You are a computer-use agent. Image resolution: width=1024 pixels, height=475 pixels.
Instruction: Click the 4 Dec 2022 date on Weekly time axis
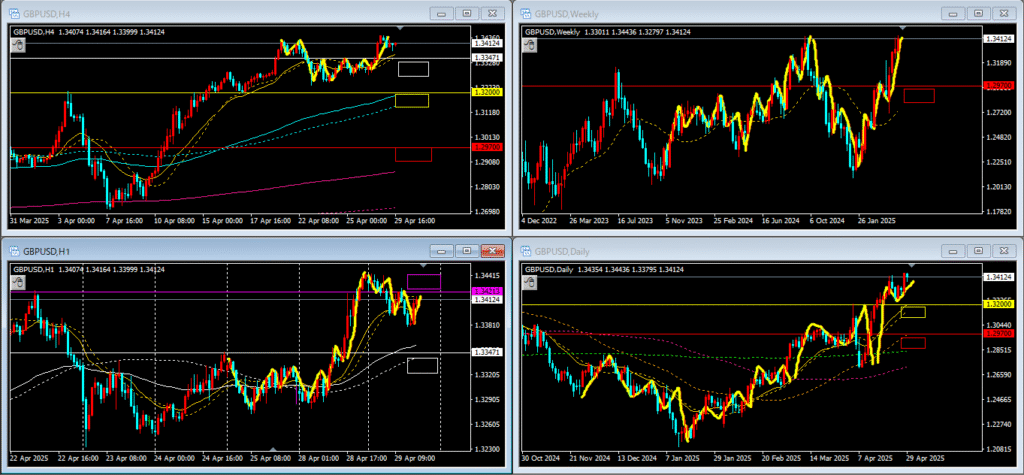point(540,221)
